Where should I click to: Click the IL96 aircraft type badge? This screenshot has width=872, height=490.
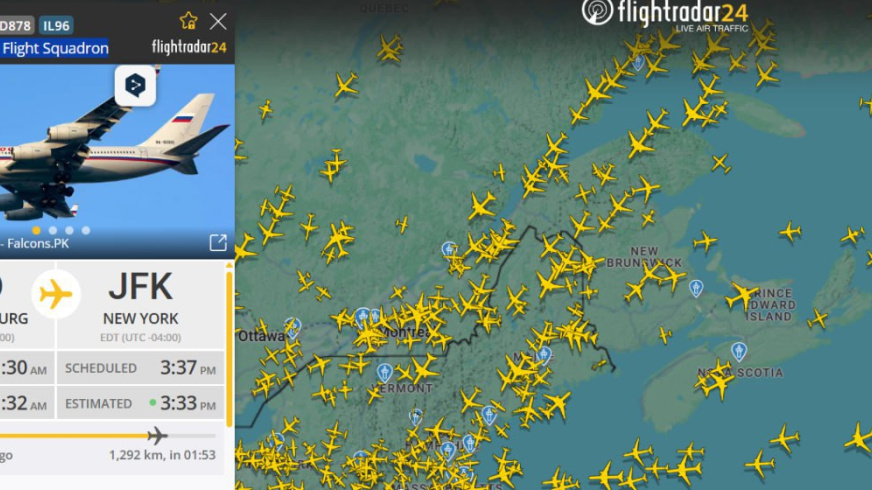point(56,26)
